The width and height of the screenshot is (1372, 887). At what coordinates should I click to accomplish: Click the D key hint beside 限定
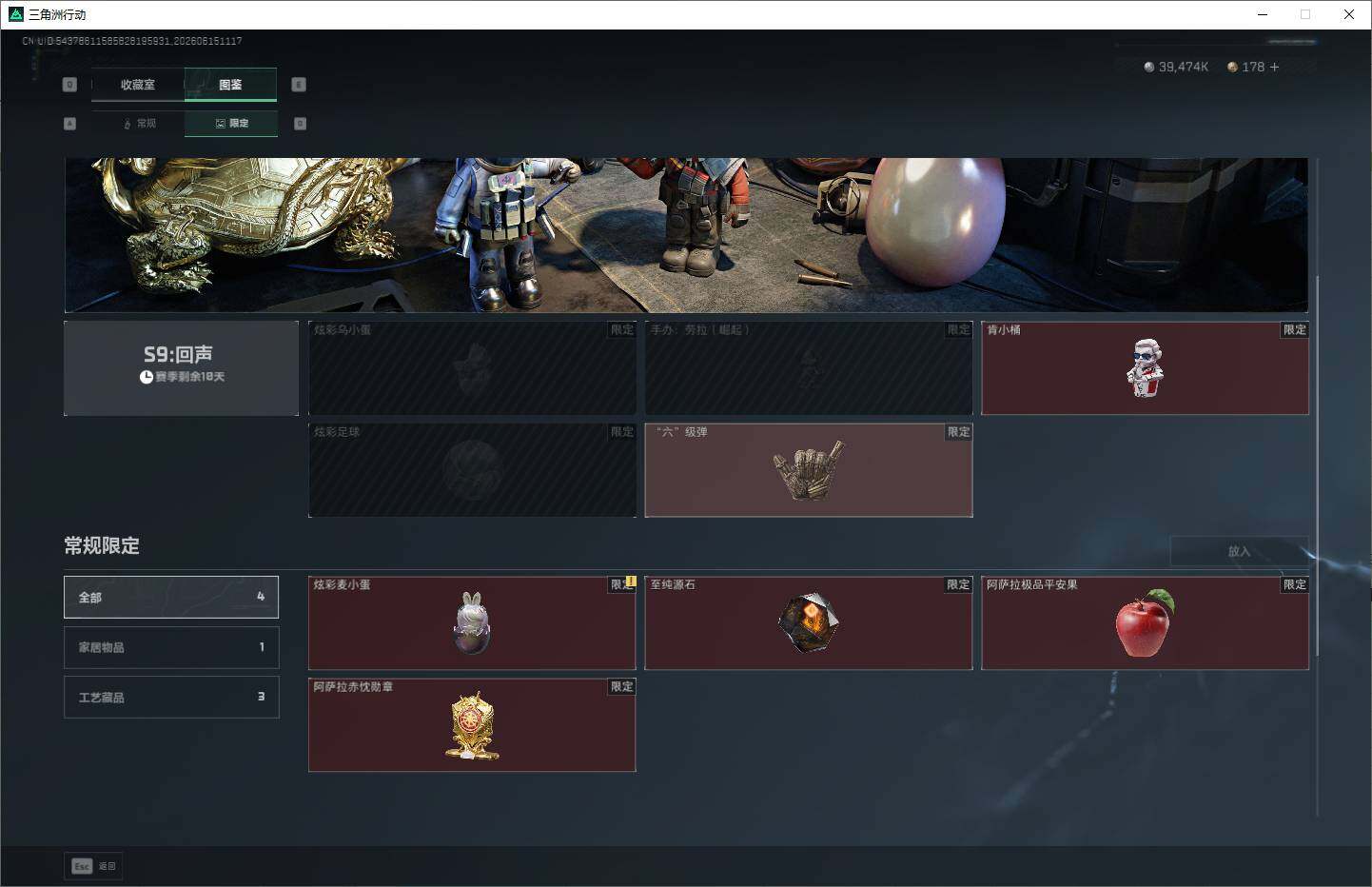click(300, 124)
